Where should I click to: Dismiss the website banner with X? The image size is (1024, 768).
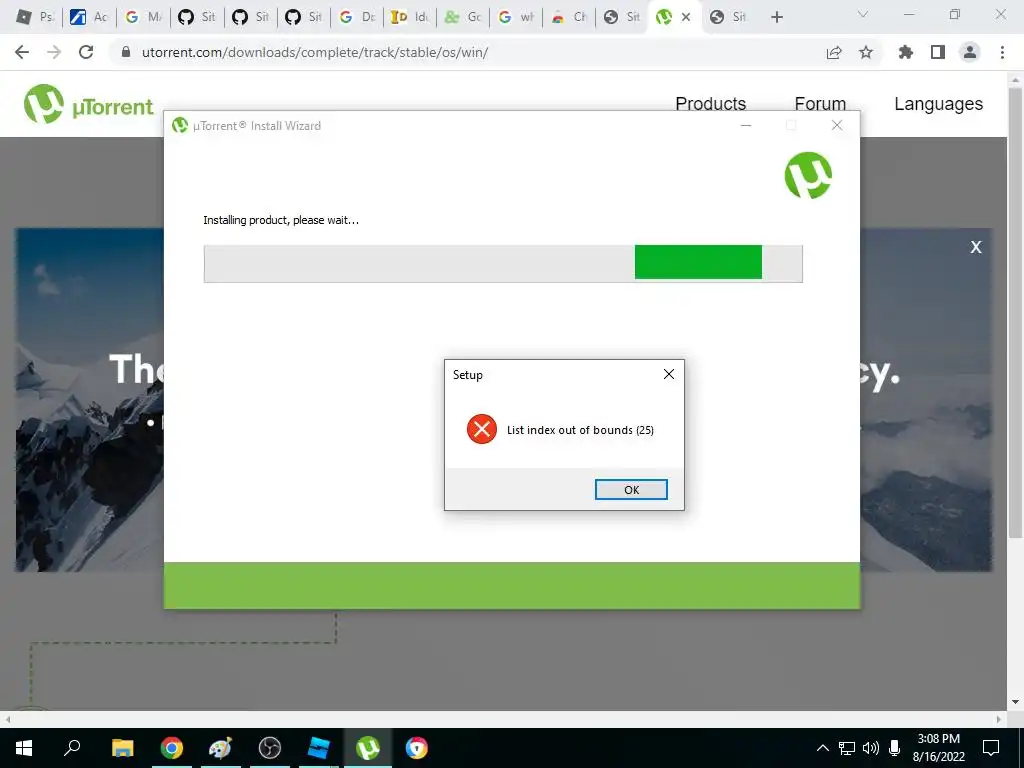pos(976,247)
